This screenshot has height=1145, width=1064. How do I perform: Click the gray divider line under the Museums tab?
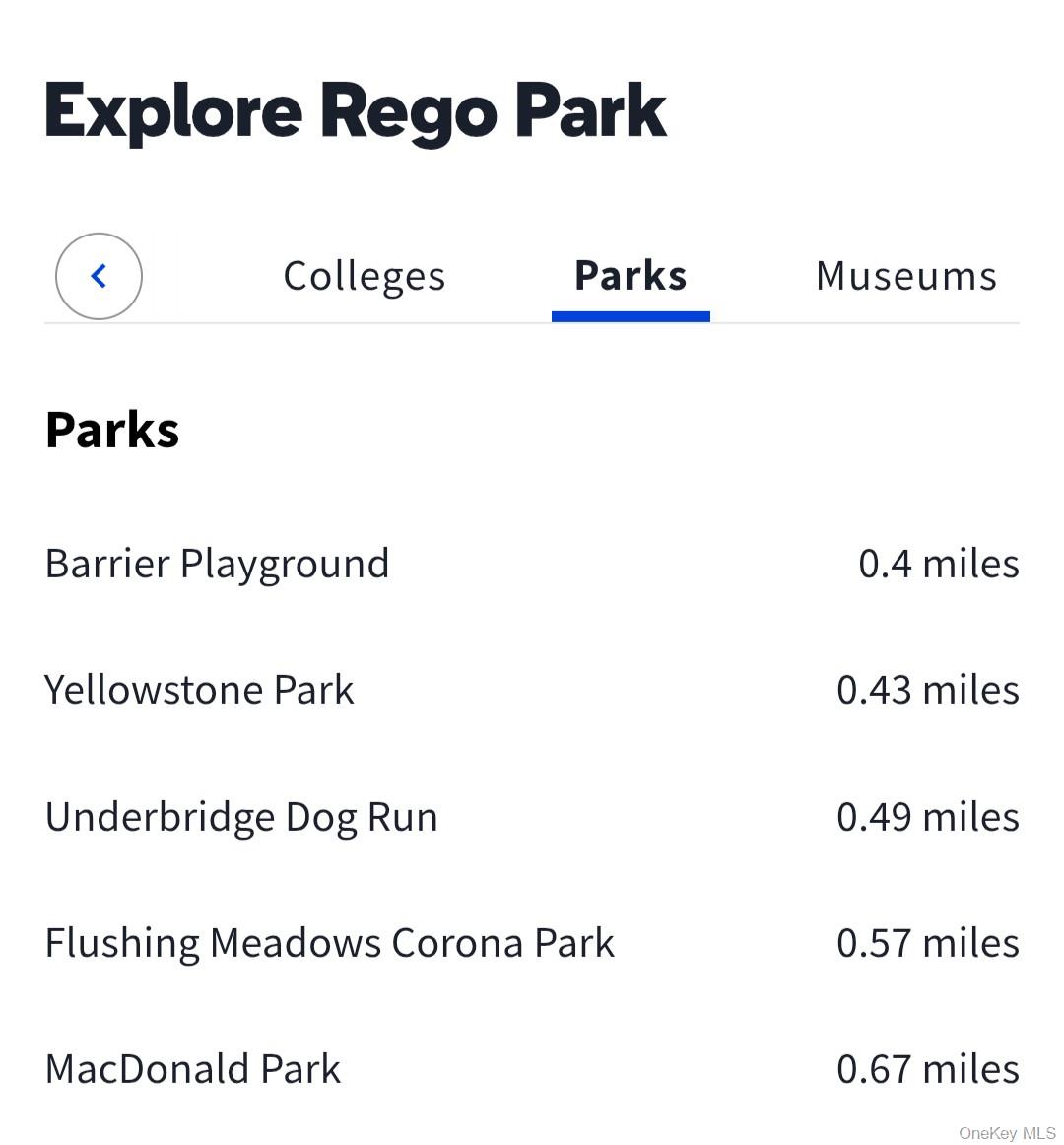click(865, 322)
